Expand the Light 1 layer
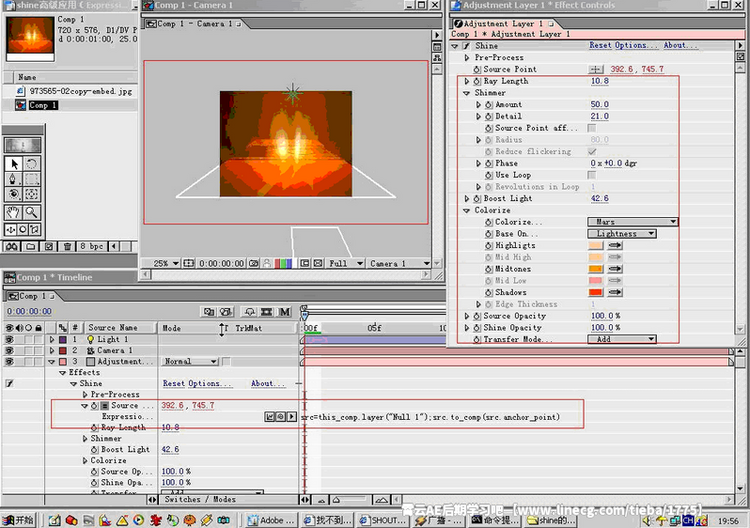This screenshot has width=750, height=528. tap(52, 339)
